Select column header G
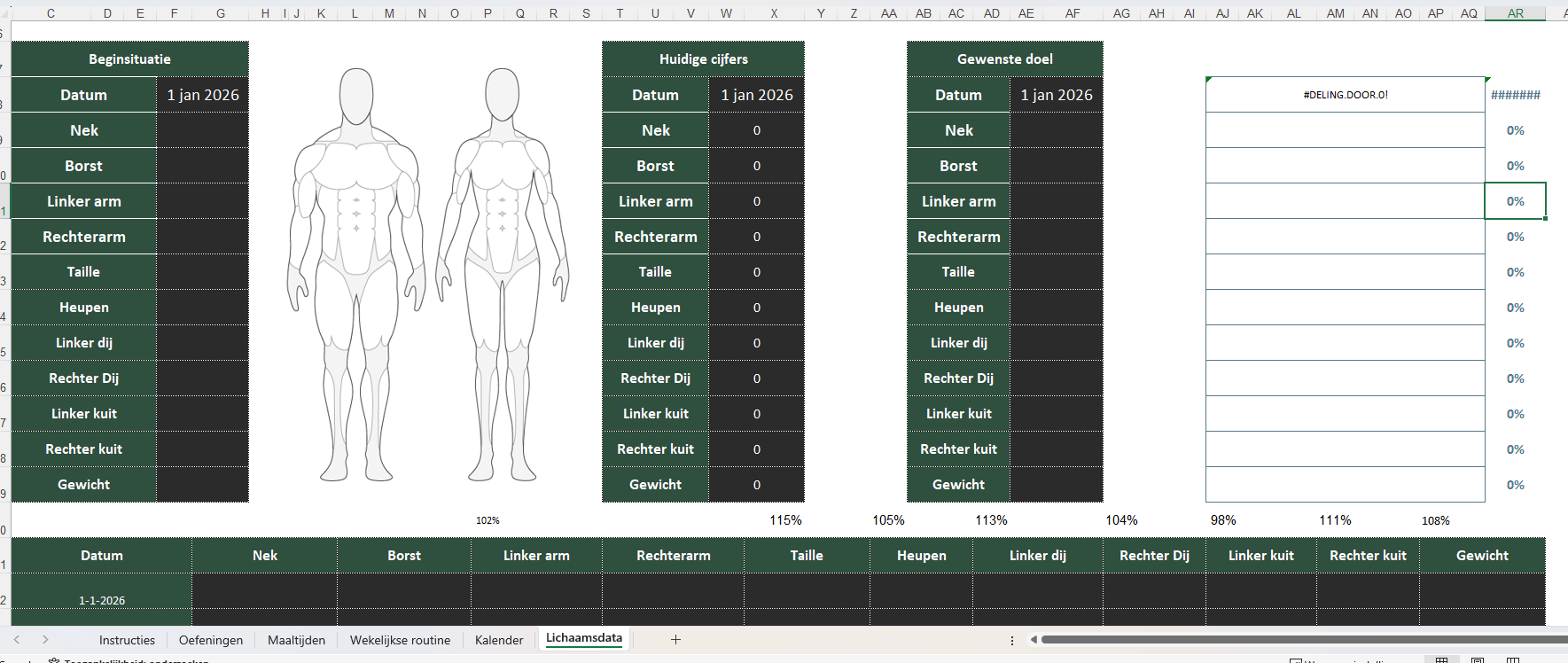The height and width of the screenshot is (663, 1568). [x=221, y=12]
